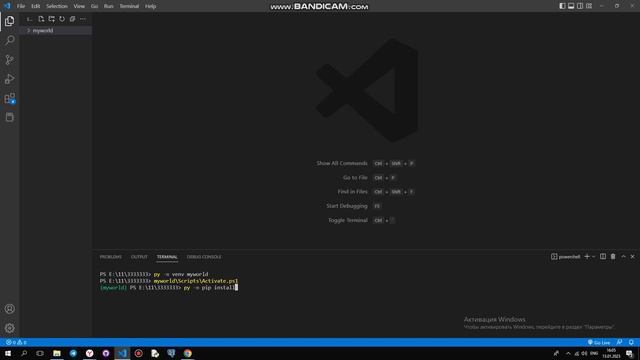
Task: Select the Terminal tab
Action: 167,257
